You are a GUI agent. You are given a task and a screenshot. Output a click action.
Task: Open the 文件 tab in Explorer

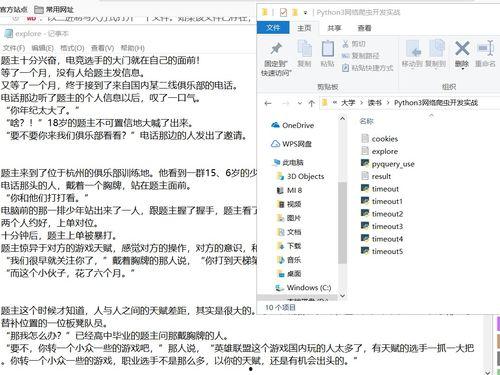(273, 28)
